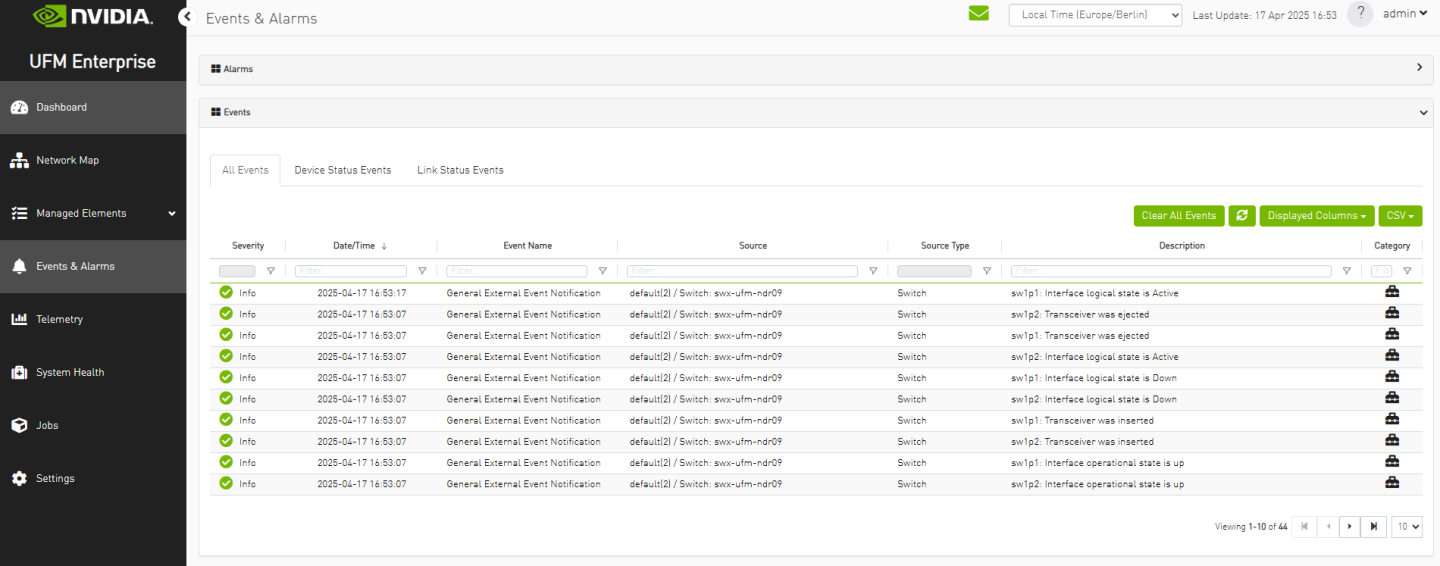Open the help question mark icon
This screenshot has width=1440, height=566.
(1359, 14)
